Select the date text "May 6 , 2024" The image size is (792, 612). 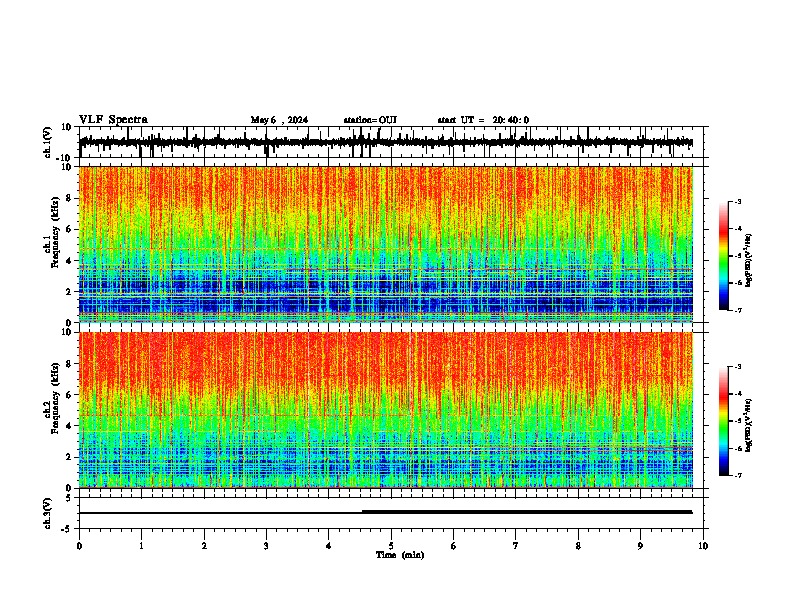pos(279,120)
